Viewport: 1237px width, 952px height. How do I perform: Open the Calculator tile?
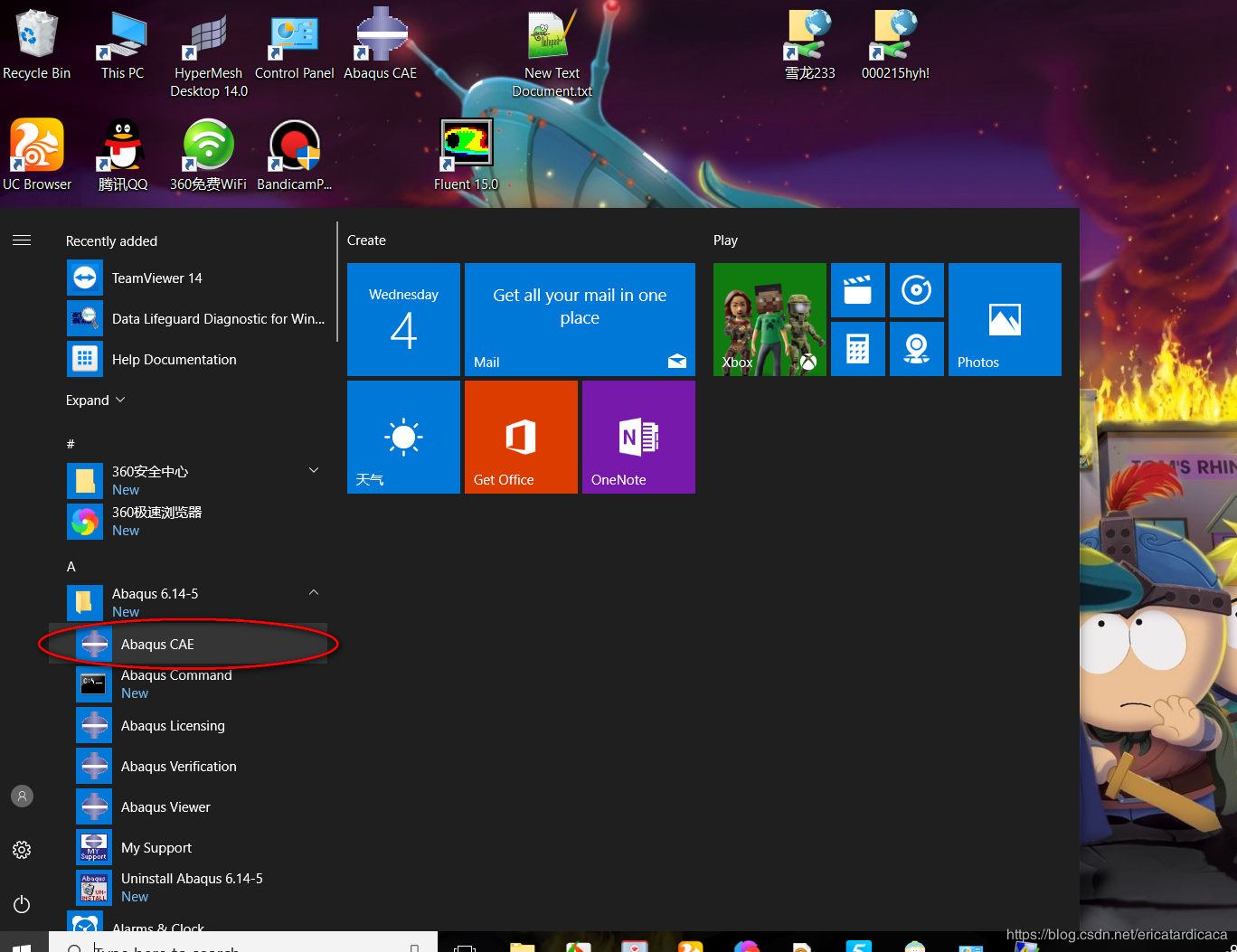[x=858, y=349]
